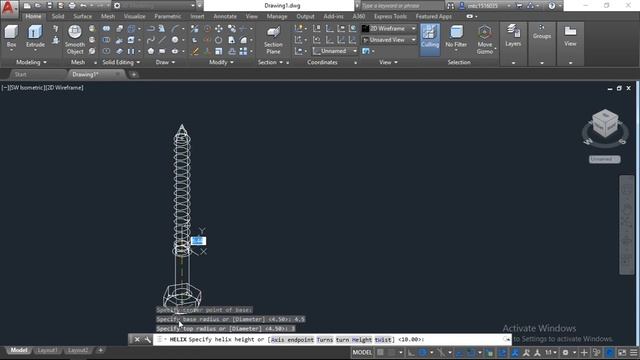
Task: Toggle polar tracking in status bar
Action: point(423,352)
